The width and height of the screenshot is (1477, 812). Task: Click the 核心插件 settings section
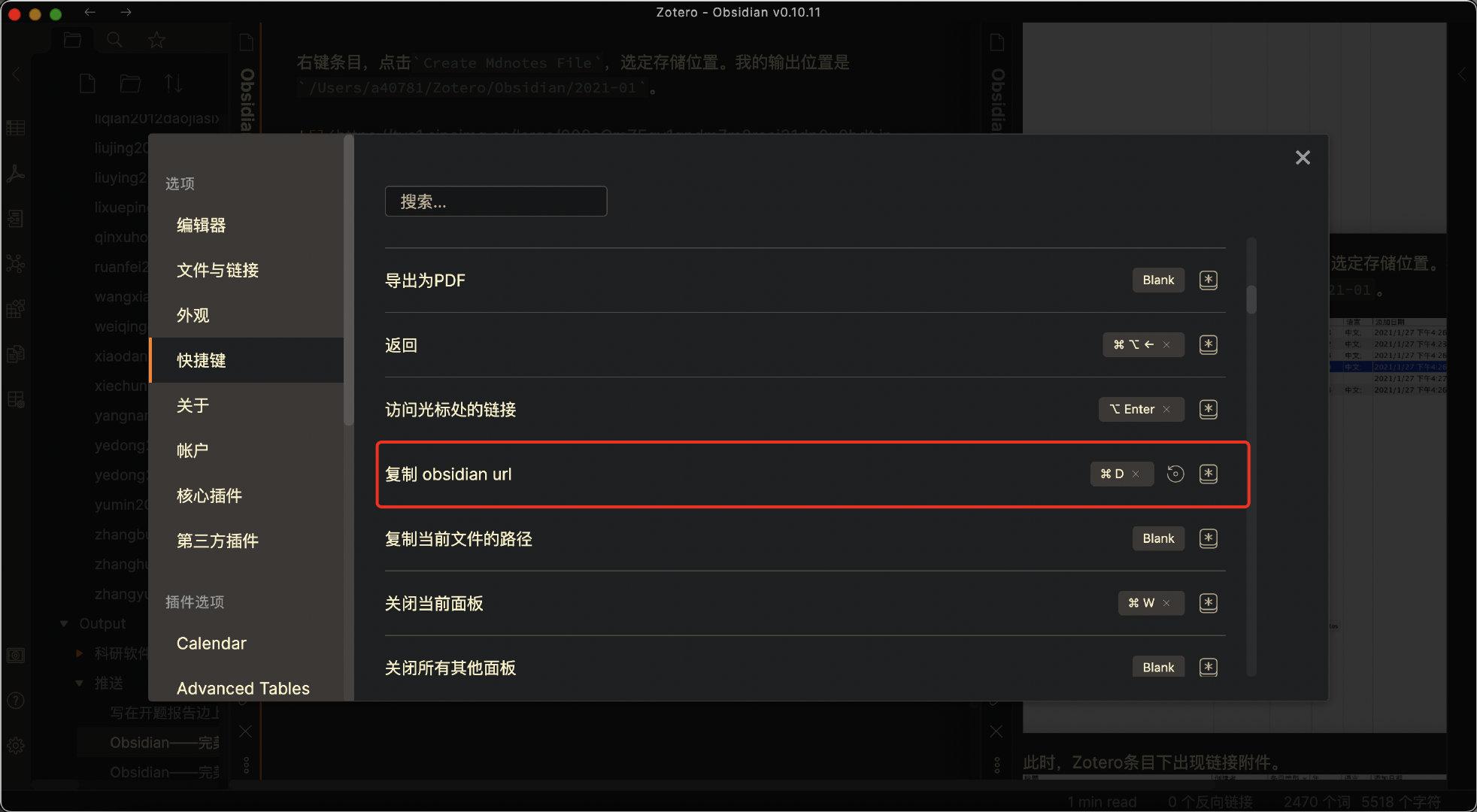point(210,495)
